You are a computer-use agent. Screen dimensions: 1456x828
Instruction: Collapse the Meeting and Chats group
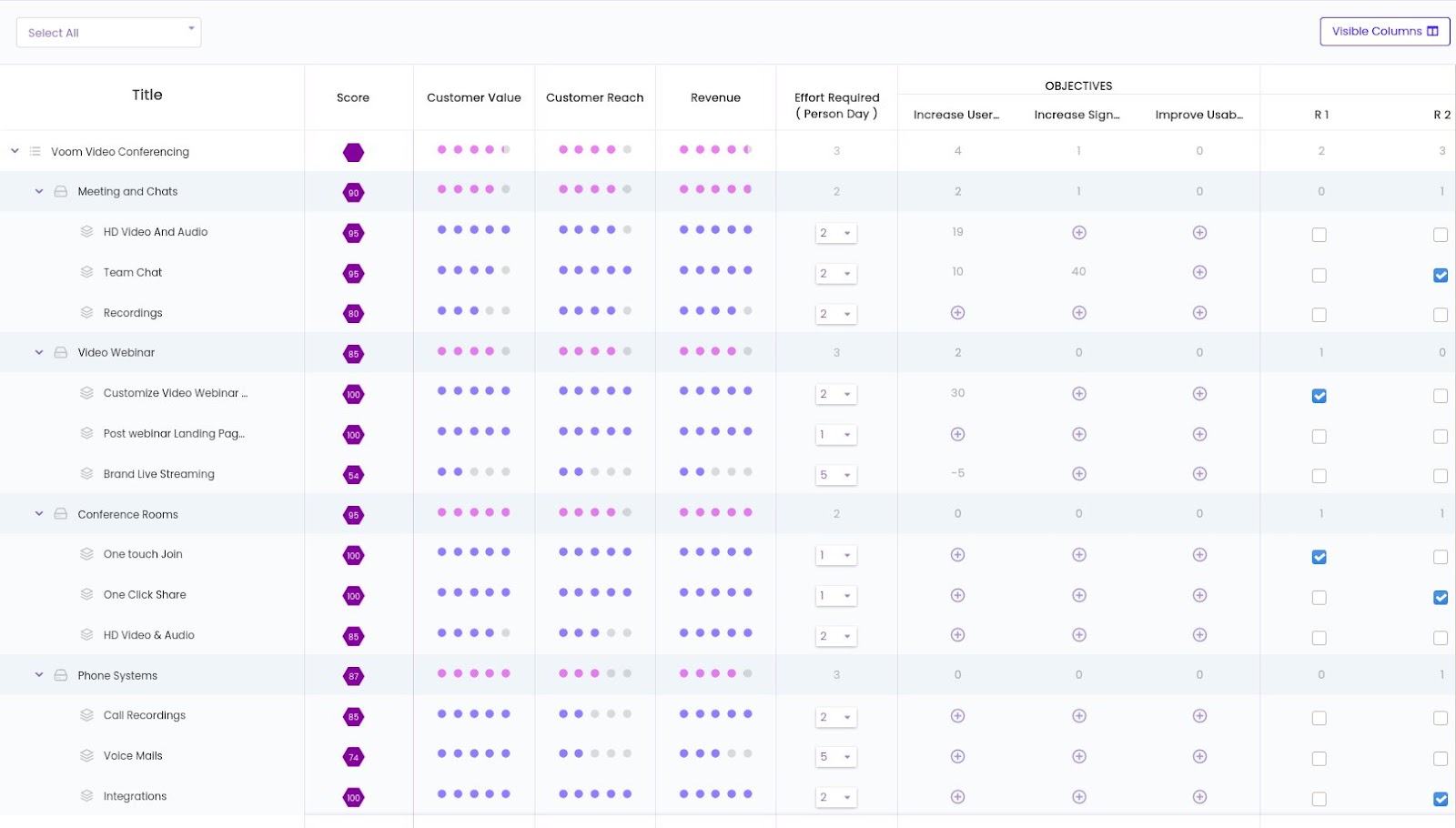39,191
